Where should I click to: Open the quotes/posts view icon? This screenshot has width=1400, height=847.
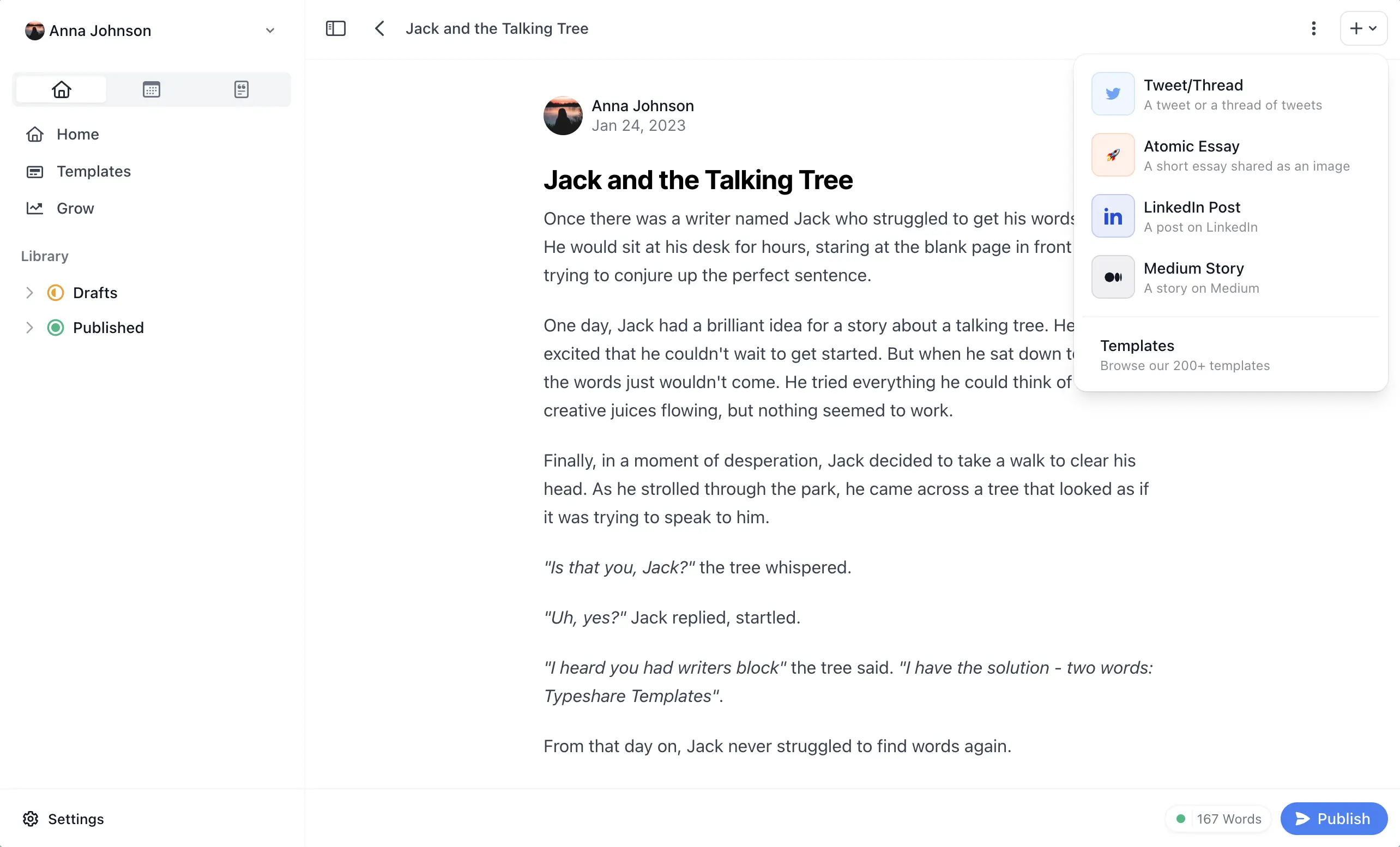point(242,89)
